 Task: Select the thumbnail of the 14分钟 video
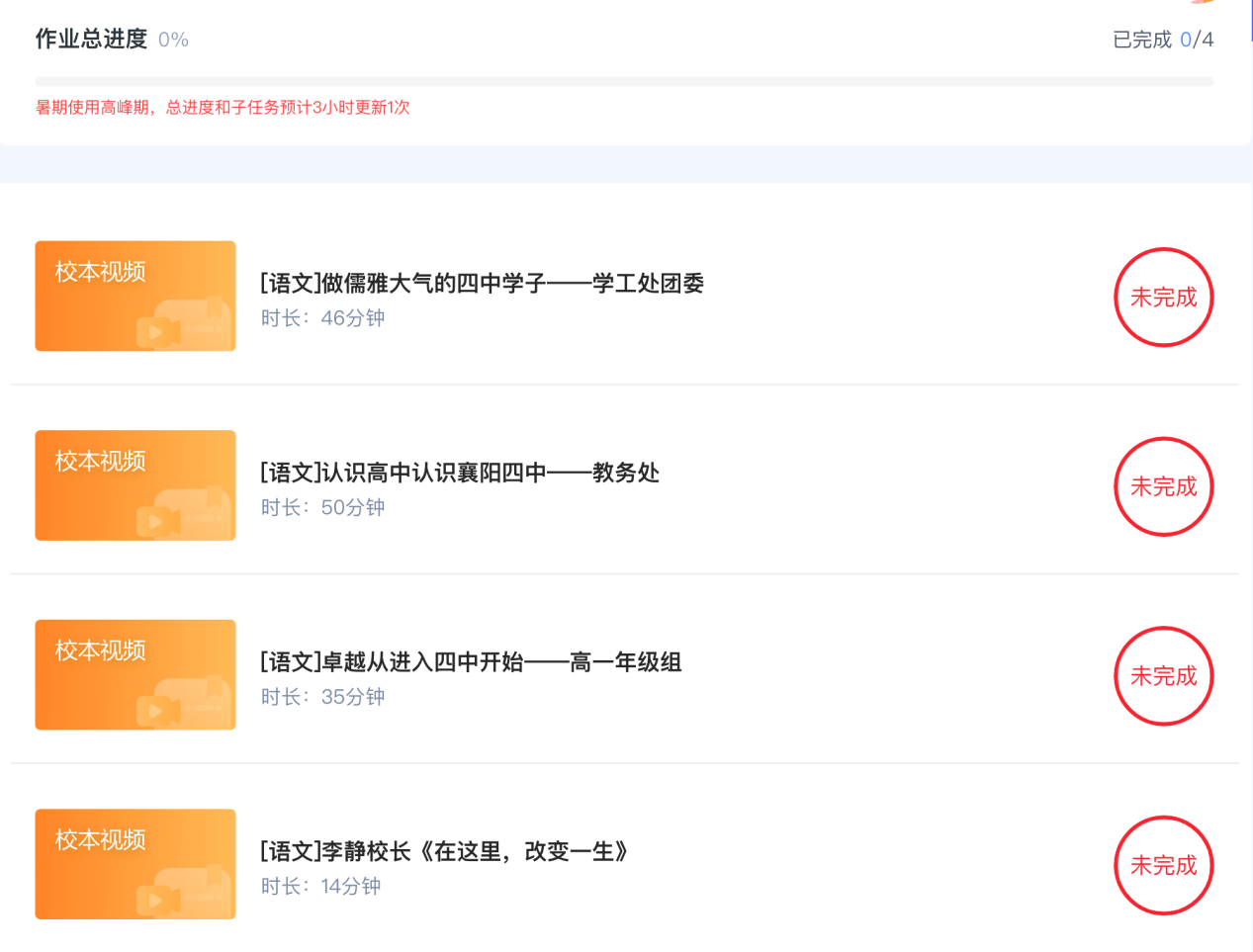point(134,863)
